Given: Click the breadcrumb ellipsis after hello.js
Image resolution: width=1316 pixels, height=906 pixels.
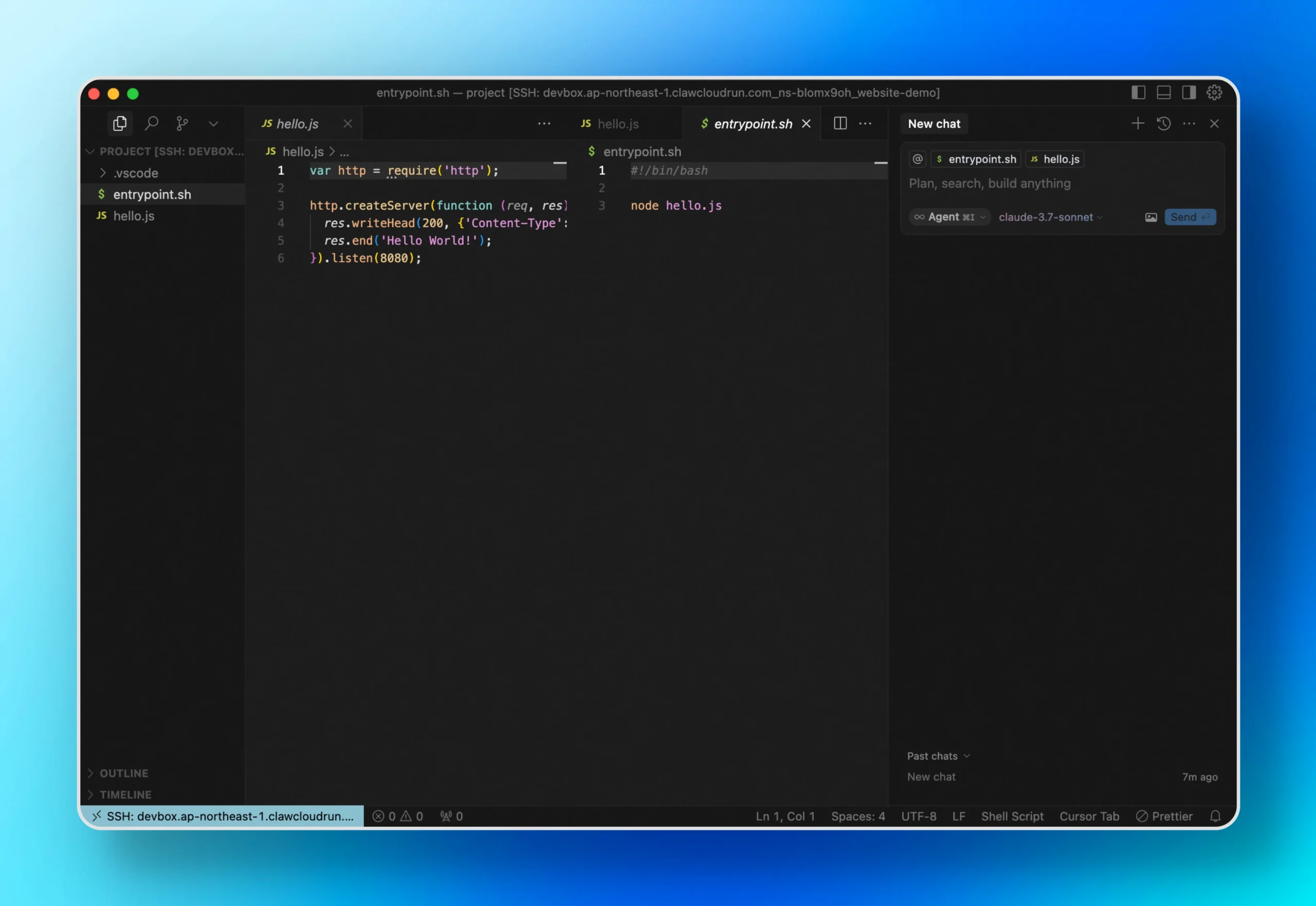Looking at the screenshot, I should [x=344, y=152].
